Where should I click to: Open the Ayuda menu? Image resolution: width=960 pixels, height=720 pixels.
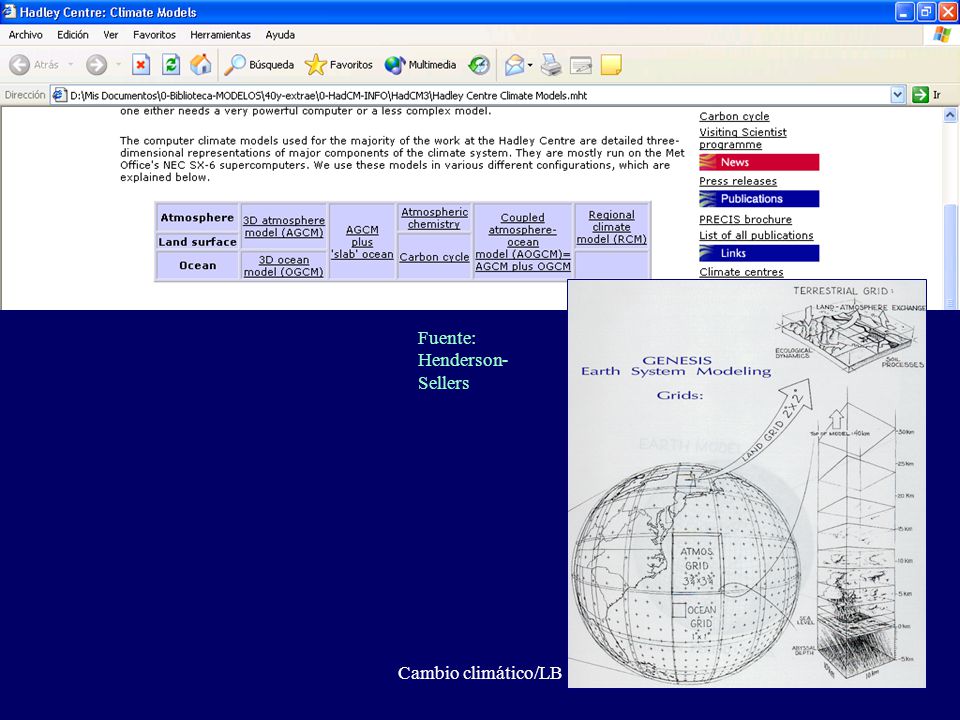click(280, 35)
